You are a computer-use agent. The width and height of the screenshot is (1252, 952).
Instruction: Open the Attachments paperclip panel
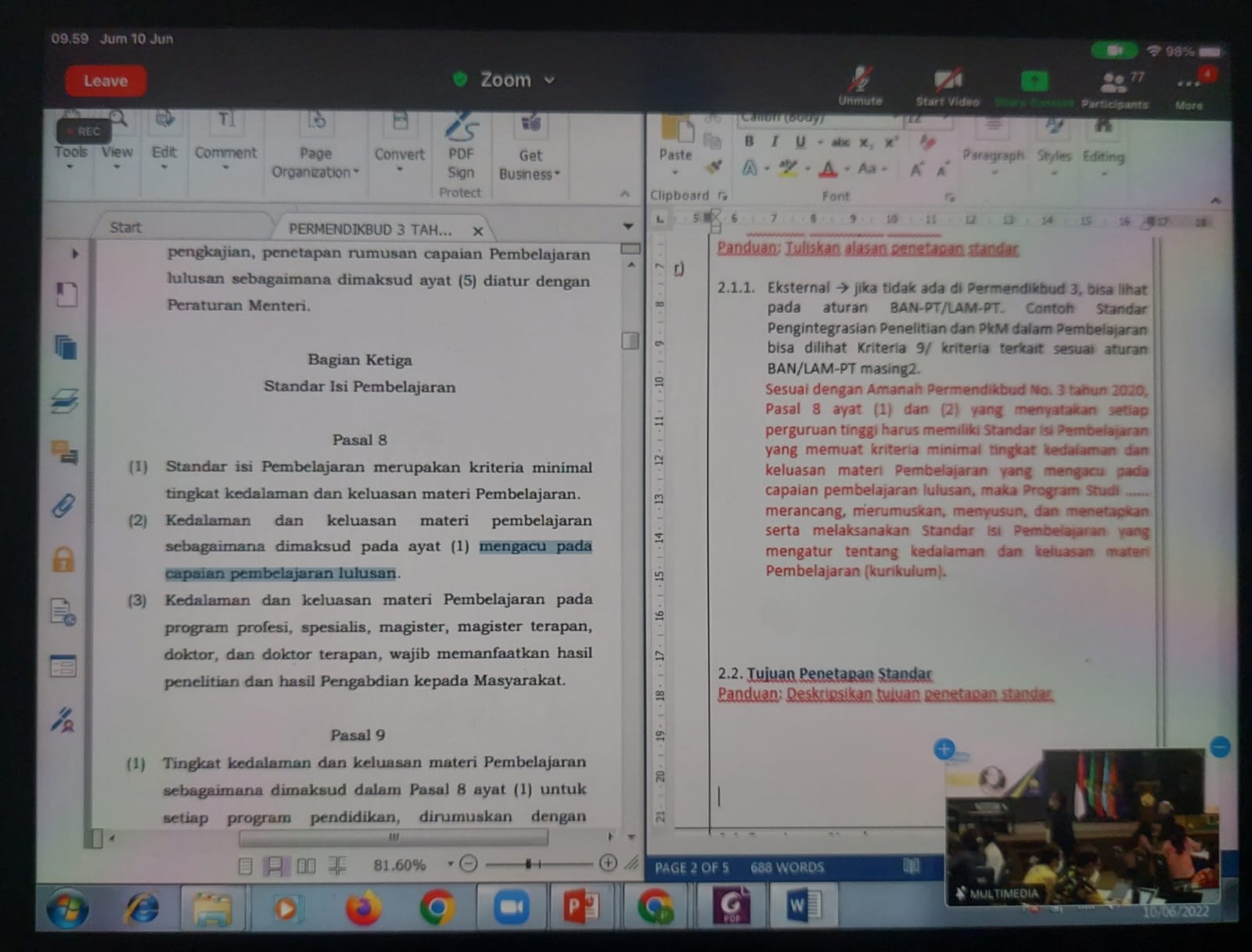pyautogui.click(x=63, y=505)
